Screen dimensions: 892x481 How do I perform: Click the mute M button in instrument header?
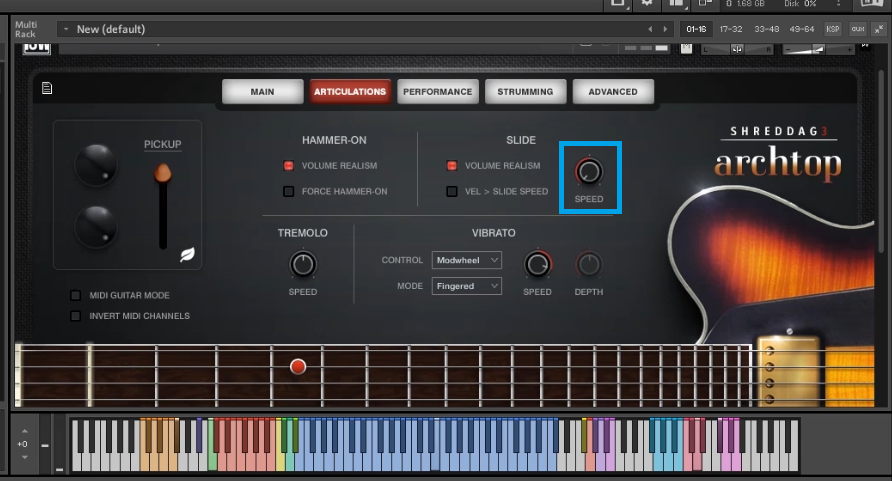pos(686,48)
